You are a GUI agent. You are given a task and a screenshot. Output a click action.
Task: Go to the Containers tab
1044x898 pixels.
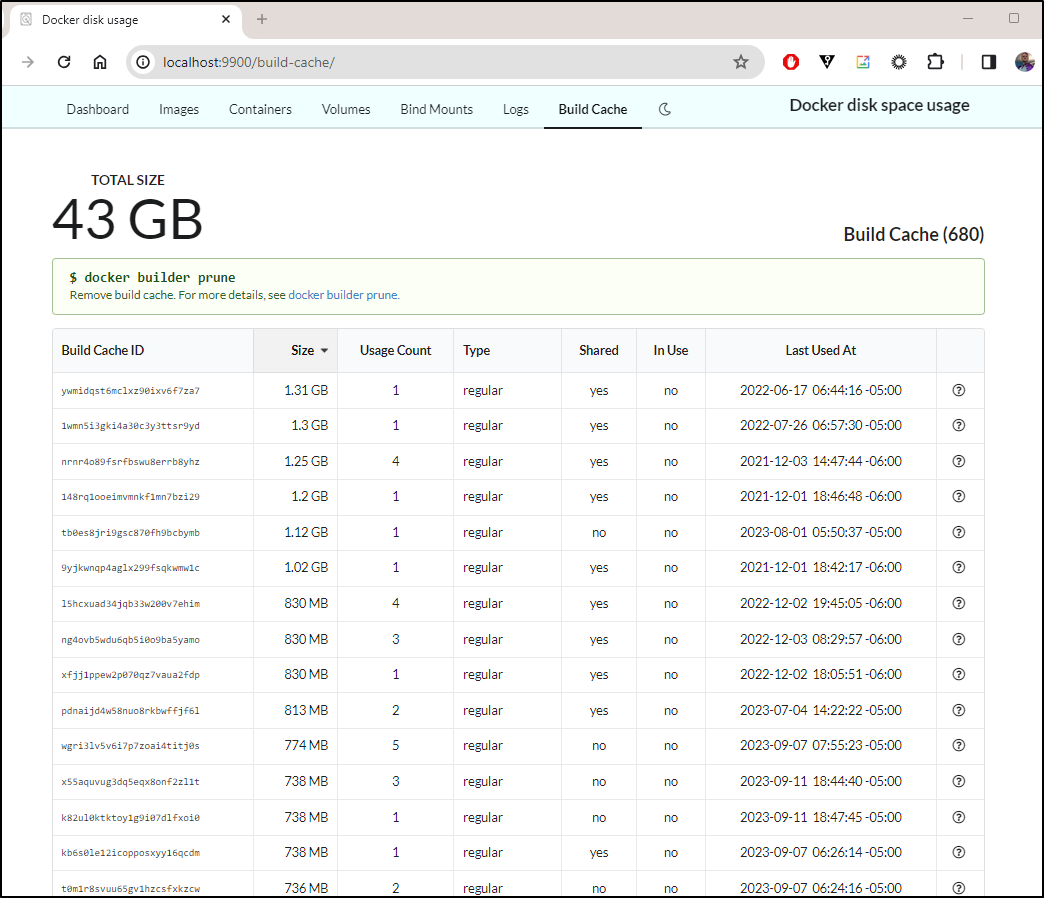pos(260,109)
